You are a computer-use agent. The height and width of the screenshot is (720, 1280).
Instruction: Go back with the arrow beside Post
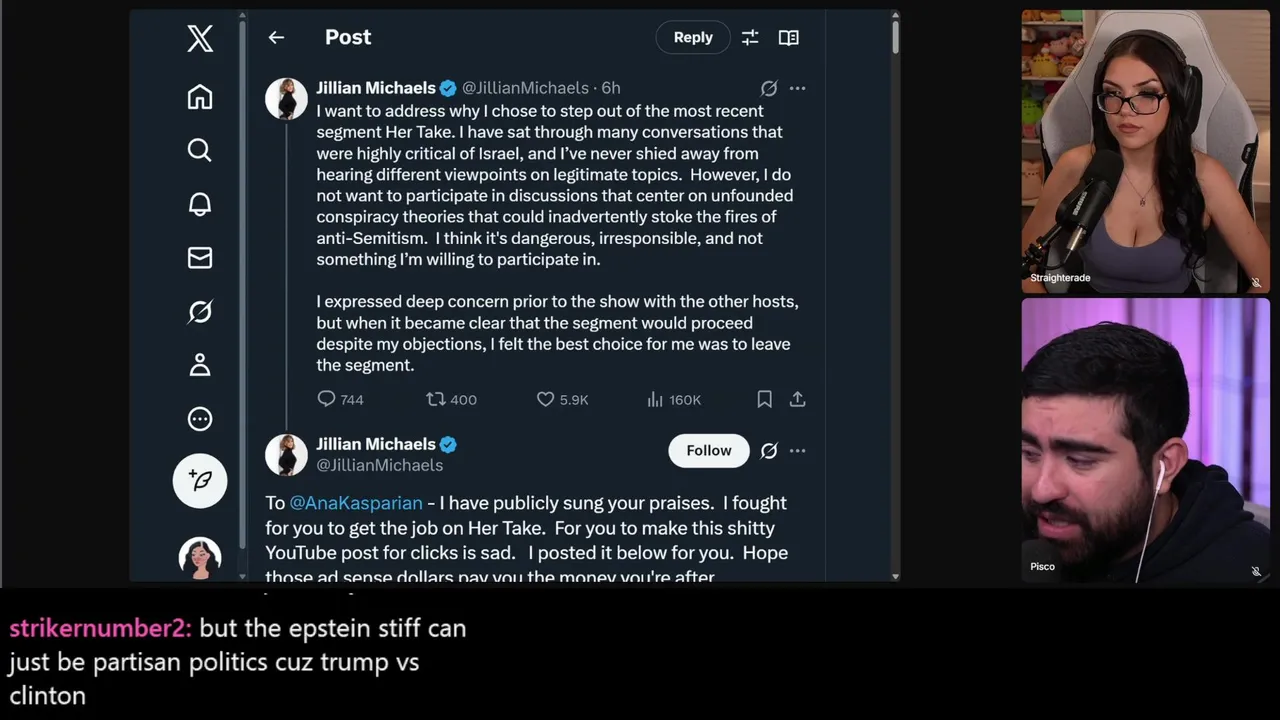point(276,38)
